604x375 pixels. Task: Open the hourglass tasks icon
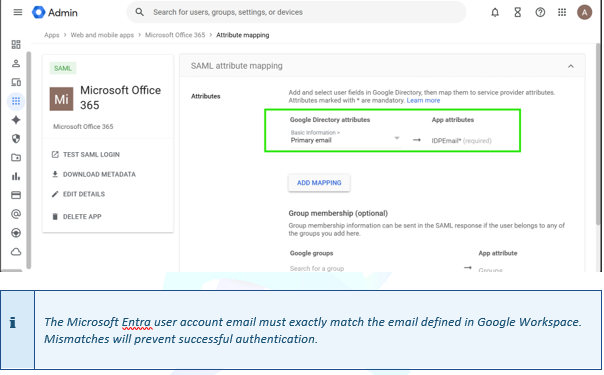tap(518, 12)
